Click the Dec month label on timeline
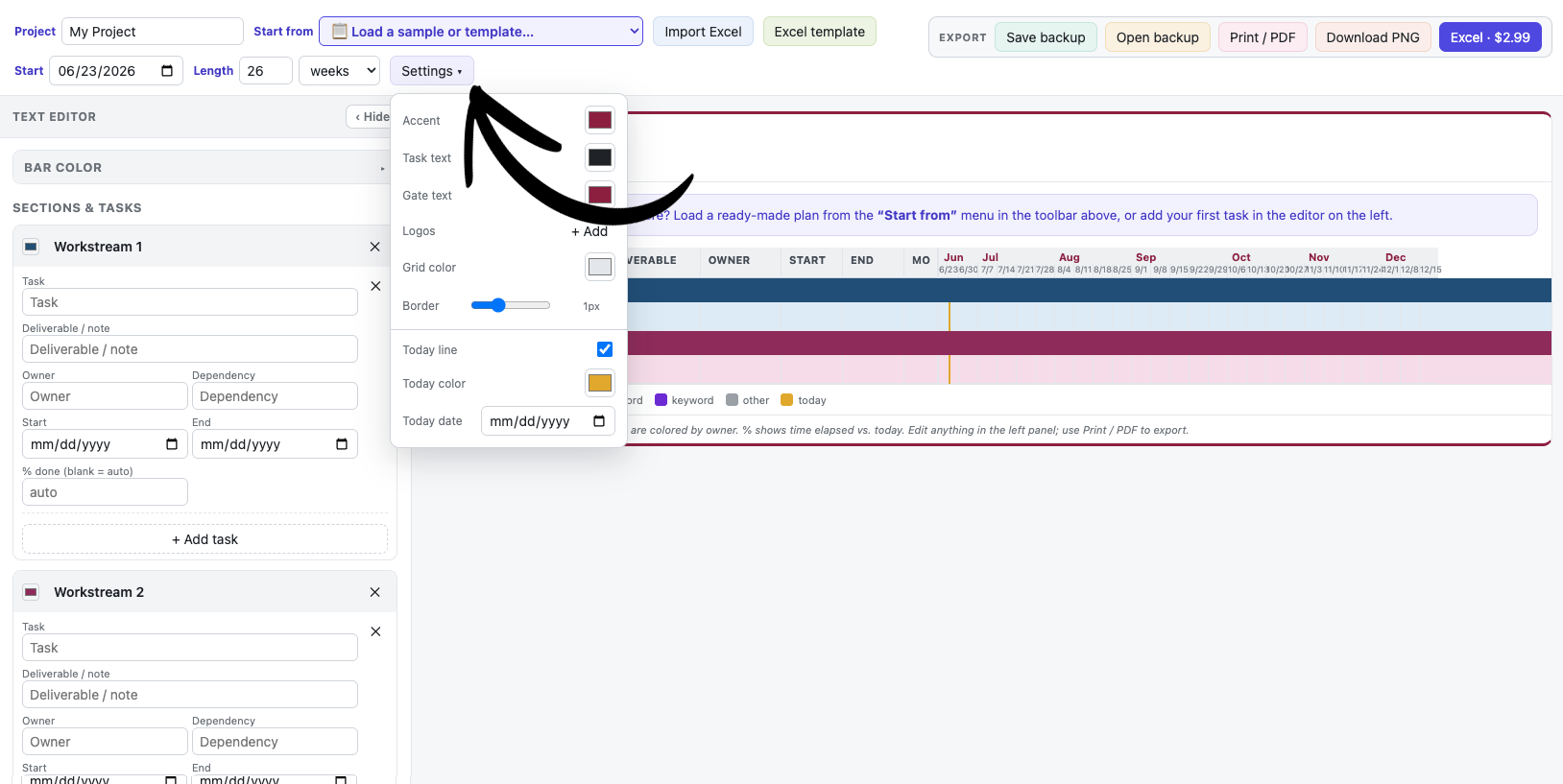This screenshot has width=1563, height=784. point(1396,257)
